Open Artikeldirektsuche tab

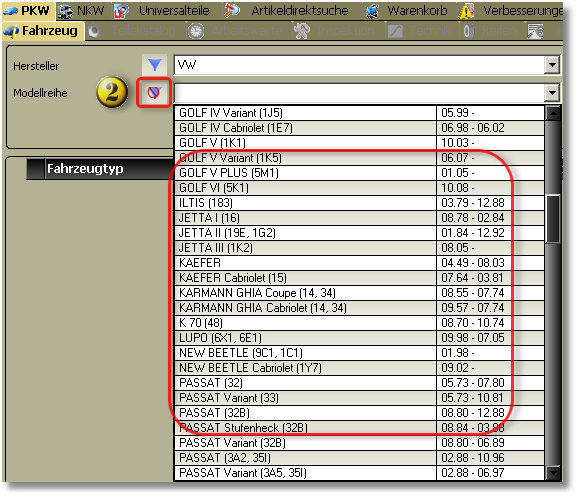287,11
